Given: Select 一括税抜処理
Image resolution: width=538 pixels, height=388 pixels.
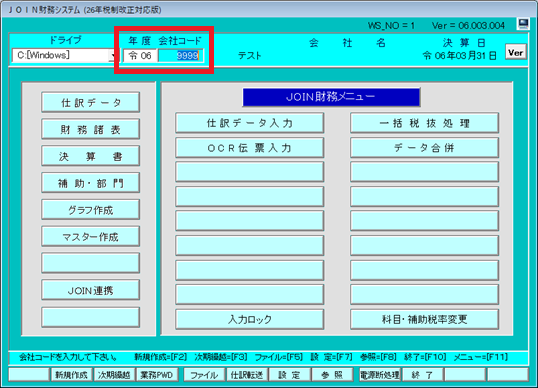Looking at the screenshot, I should (x=424, y=123).
